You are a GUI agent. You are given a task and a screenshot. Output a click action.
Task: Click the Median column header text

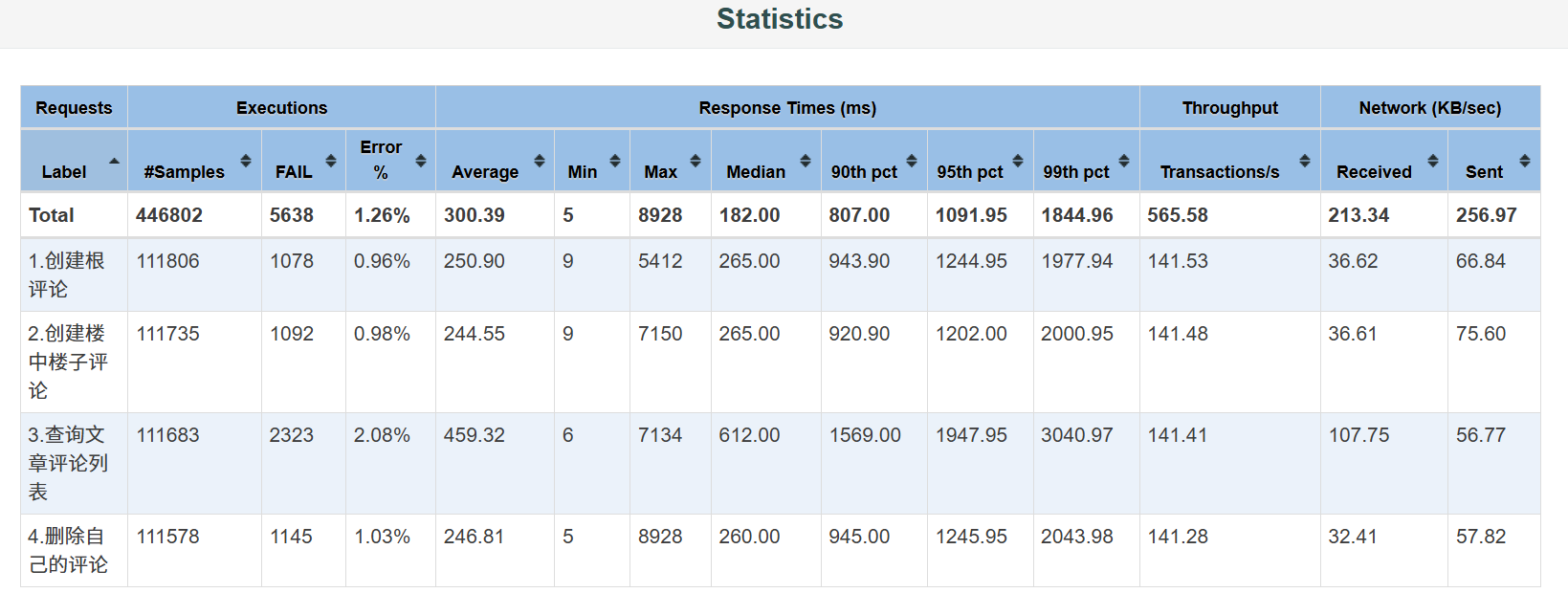click(756, 172)
